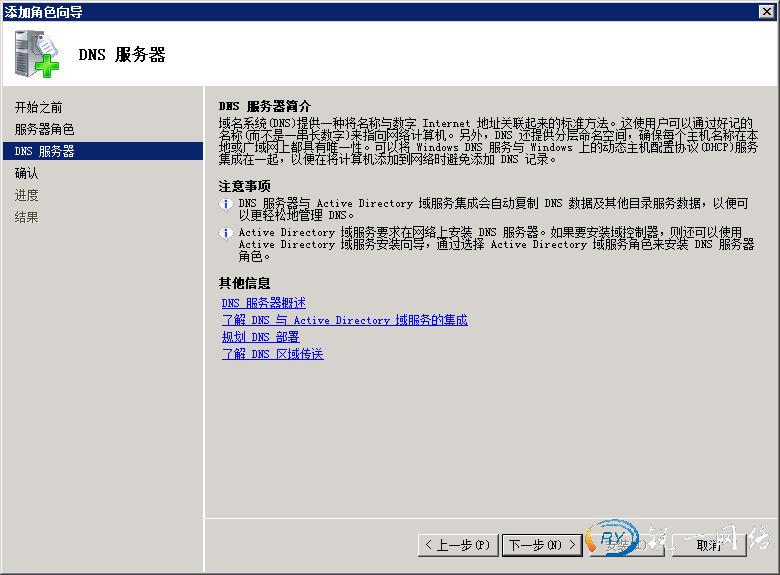The width and height of the screenshot is (780, 575).
Task: Select the DNS 服务器 step in sidebar
Action: coord(103,151)
